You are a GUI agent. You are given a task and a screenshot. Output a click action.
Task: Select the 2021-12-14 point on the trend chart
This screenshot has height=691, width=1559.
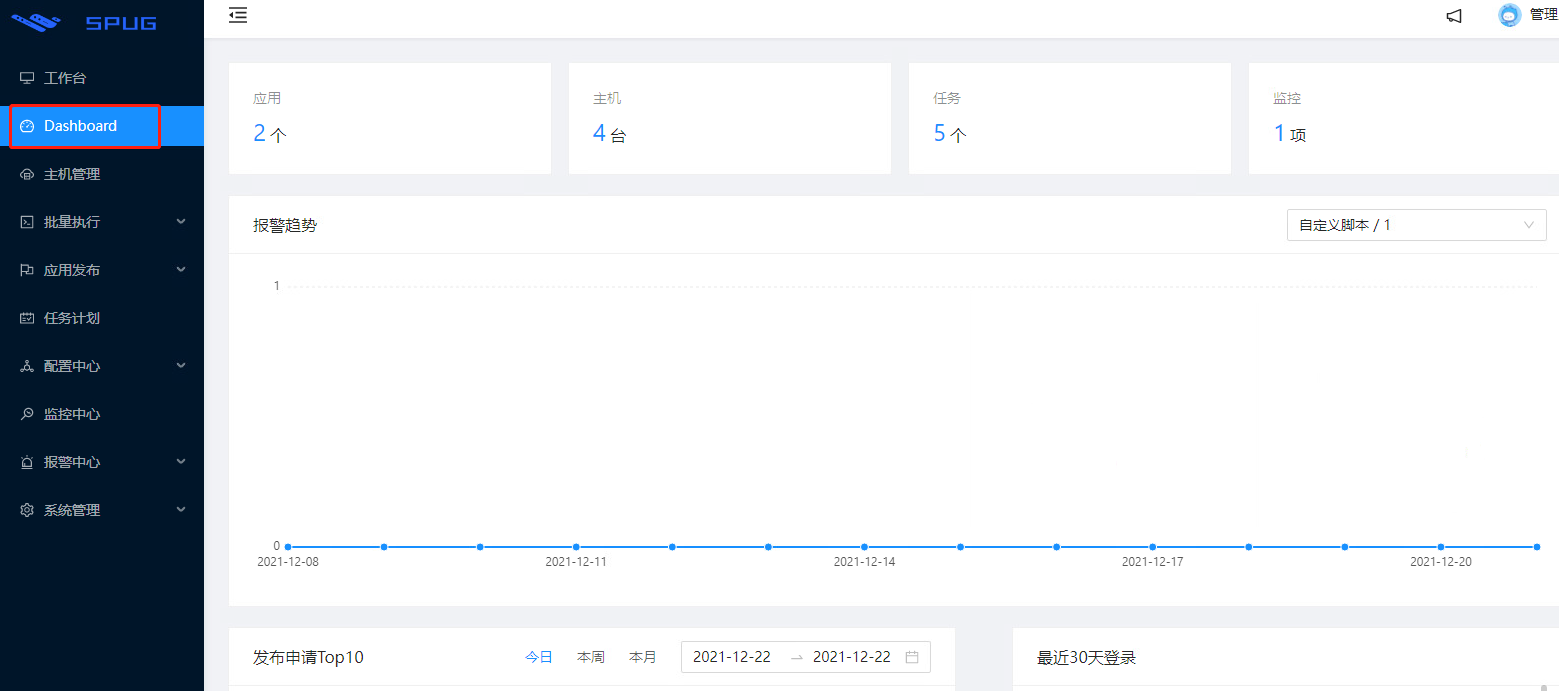(x=864, y=547)
